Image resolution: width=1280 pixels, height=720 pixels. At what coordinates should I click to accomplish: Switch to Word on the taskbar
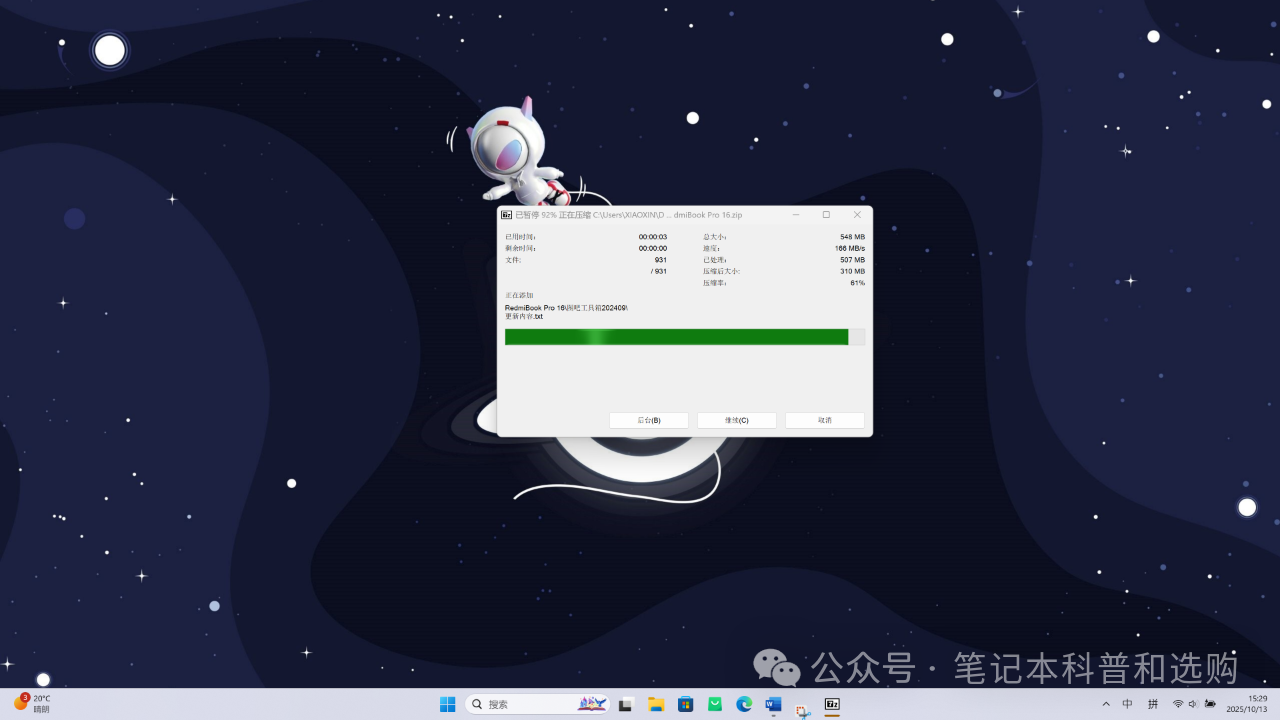(x=773, y=704)
